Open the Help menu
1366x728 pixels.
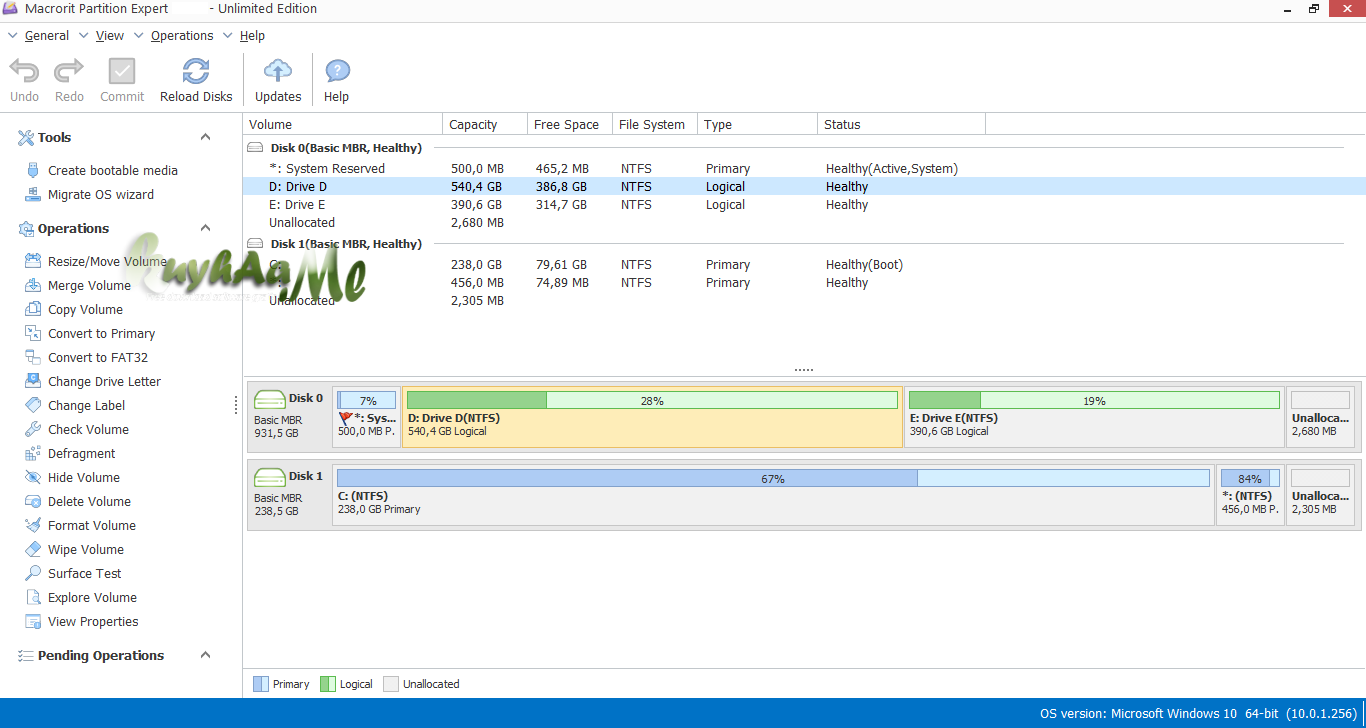[252, 36]
